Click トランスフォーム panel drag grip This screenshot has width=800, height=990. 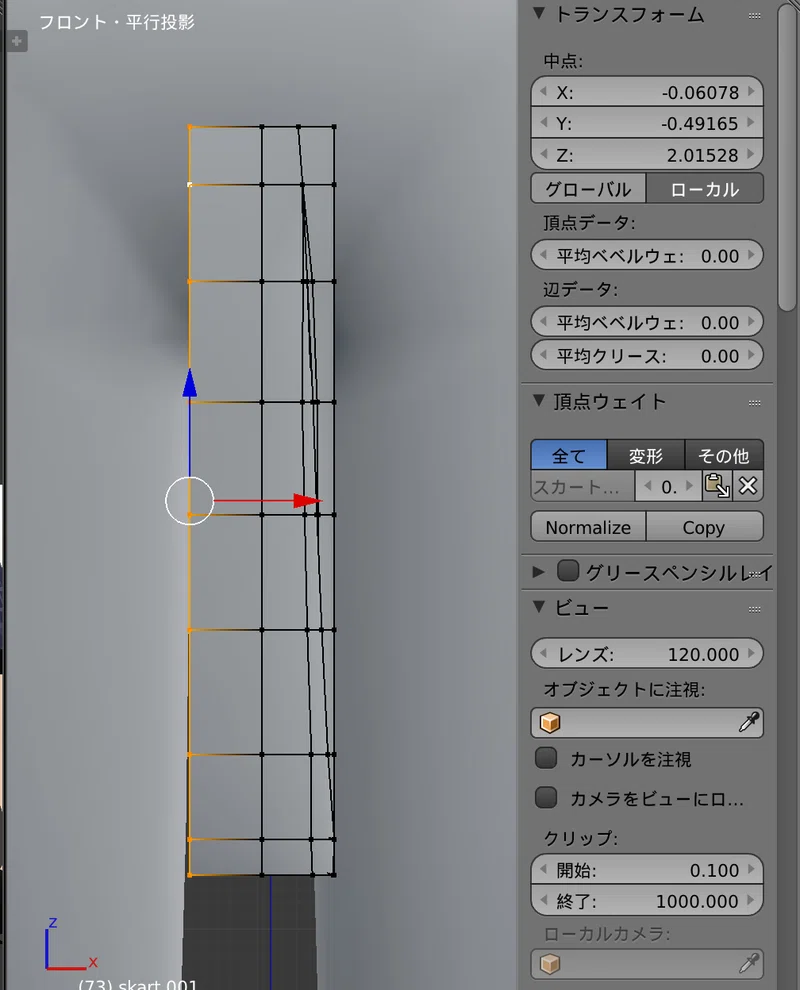(754, 15)
